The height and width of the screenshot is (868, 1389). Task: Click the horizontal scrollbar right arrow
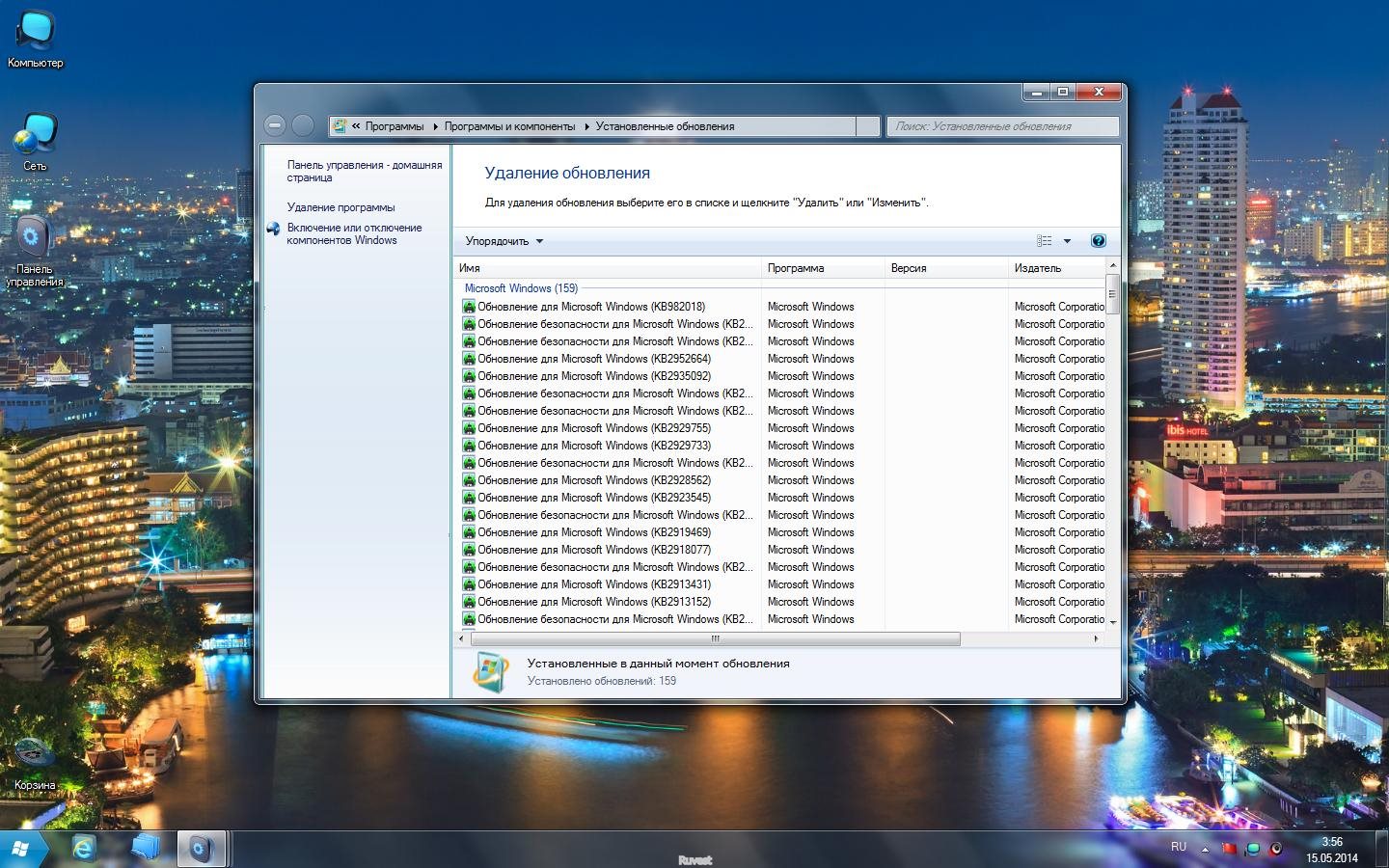1096,638
